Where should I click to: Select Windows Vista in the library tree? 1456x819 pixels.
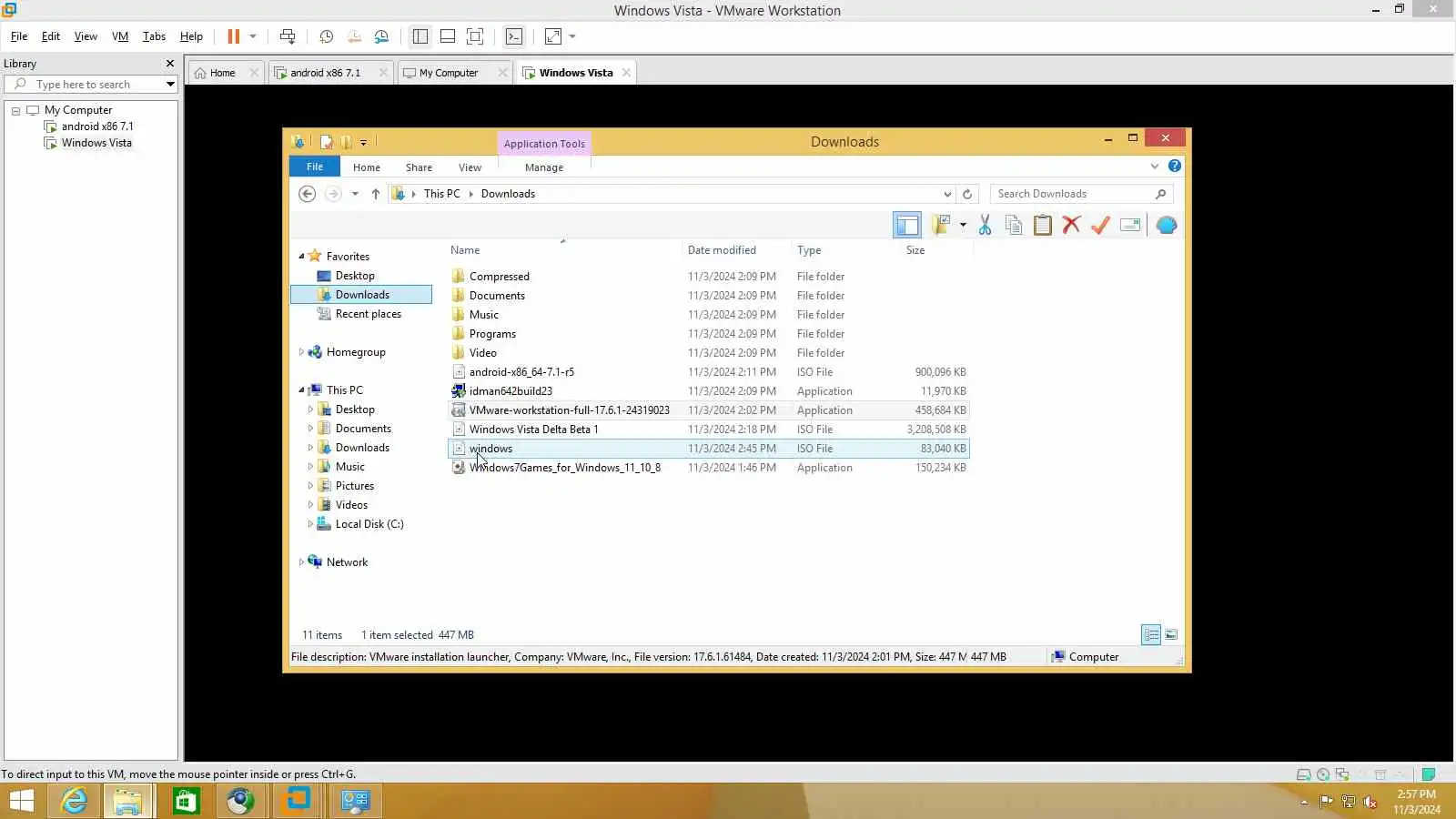click(96, 143)
